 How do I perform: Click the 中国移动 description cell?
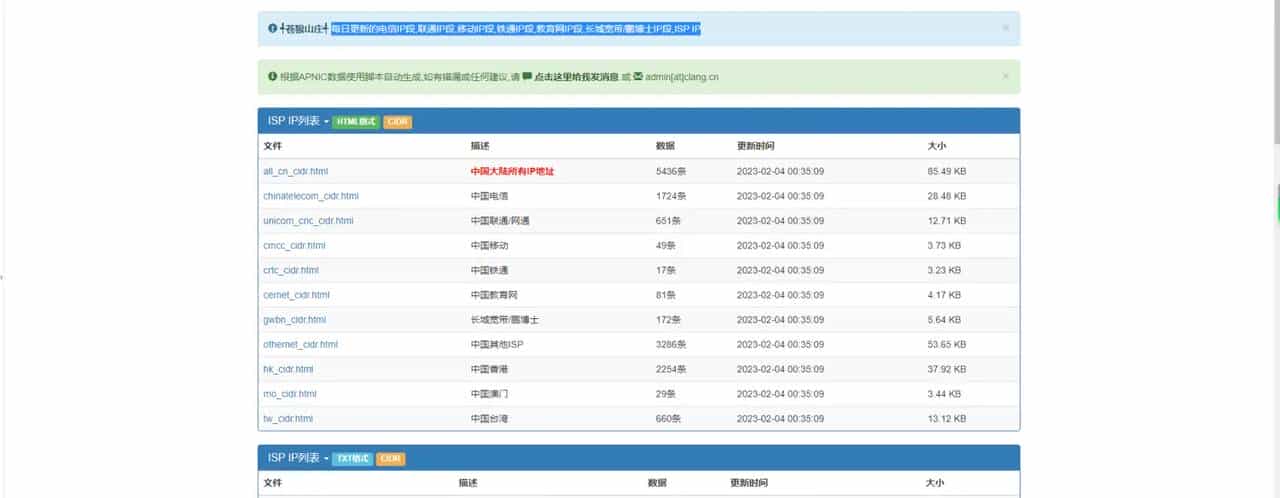pos(489,245)
